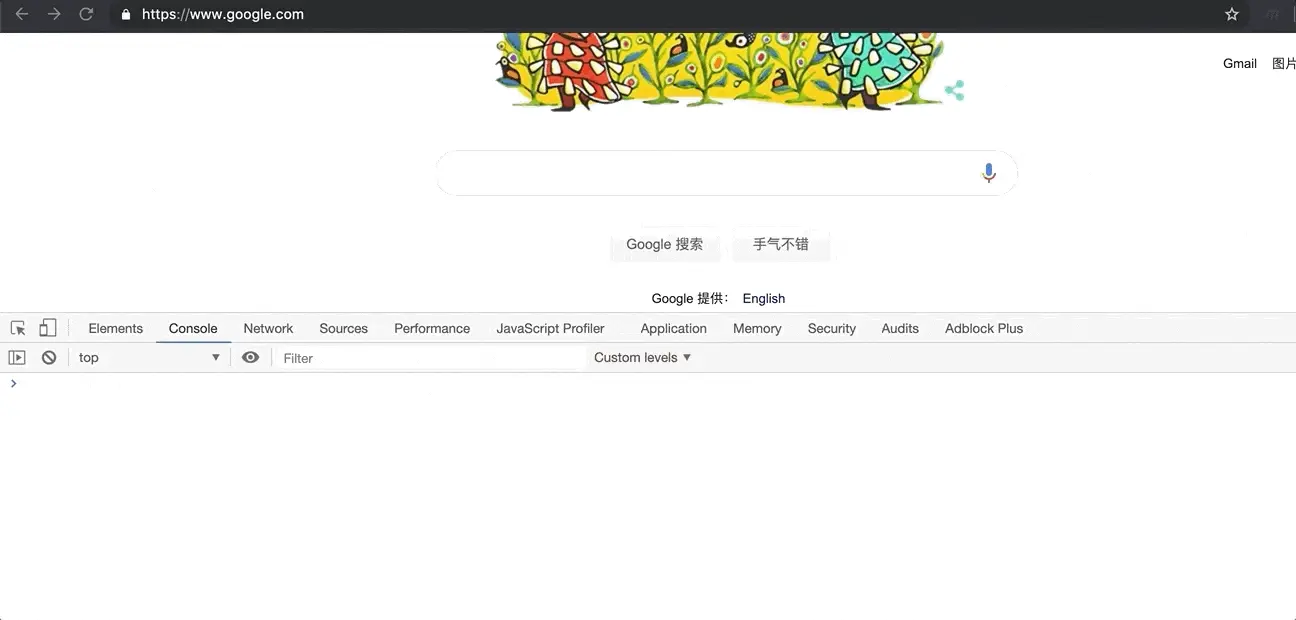Open the Gmail link

click(x=1240, y=63)
